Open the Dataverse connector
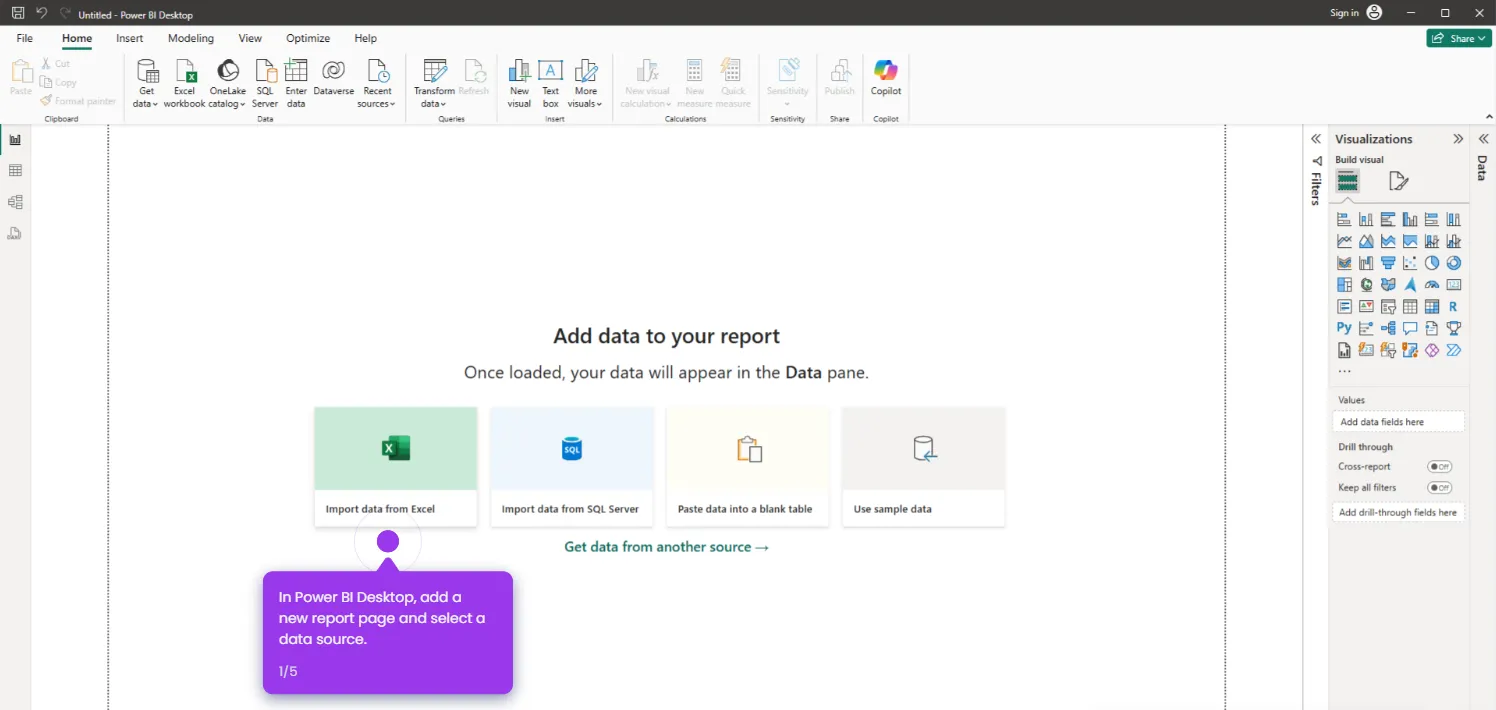The height and width of the screenshot is (710, 1496). tap(333, 78)
